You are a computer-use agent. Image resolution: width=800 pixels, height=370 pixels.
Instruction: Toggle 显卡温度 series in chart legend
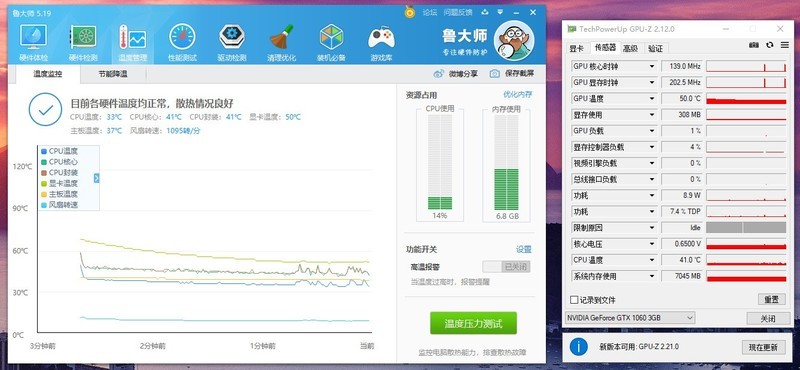coord(59,183)
